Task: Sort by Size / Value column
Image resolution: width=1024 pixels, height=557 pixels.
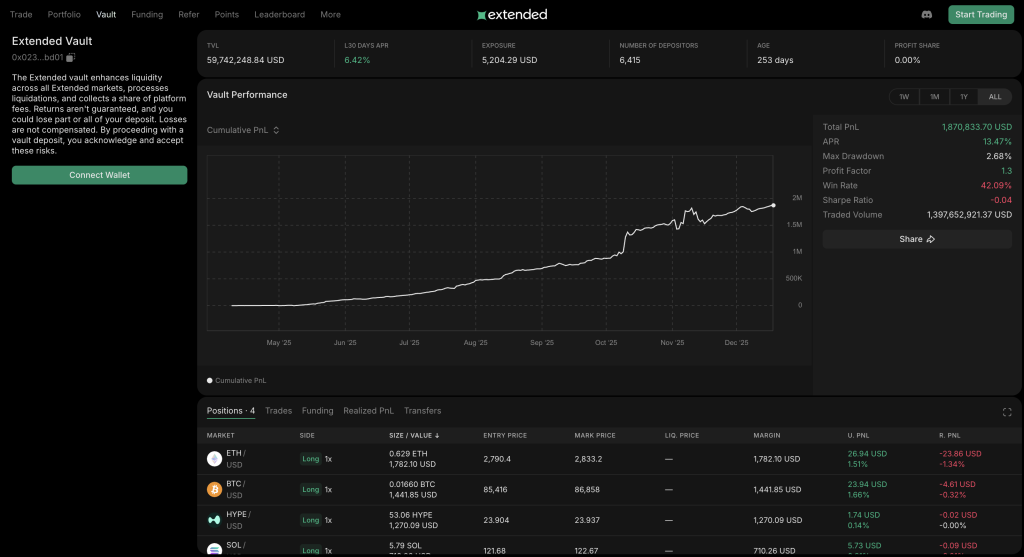Action: click(x=414, y=436)
